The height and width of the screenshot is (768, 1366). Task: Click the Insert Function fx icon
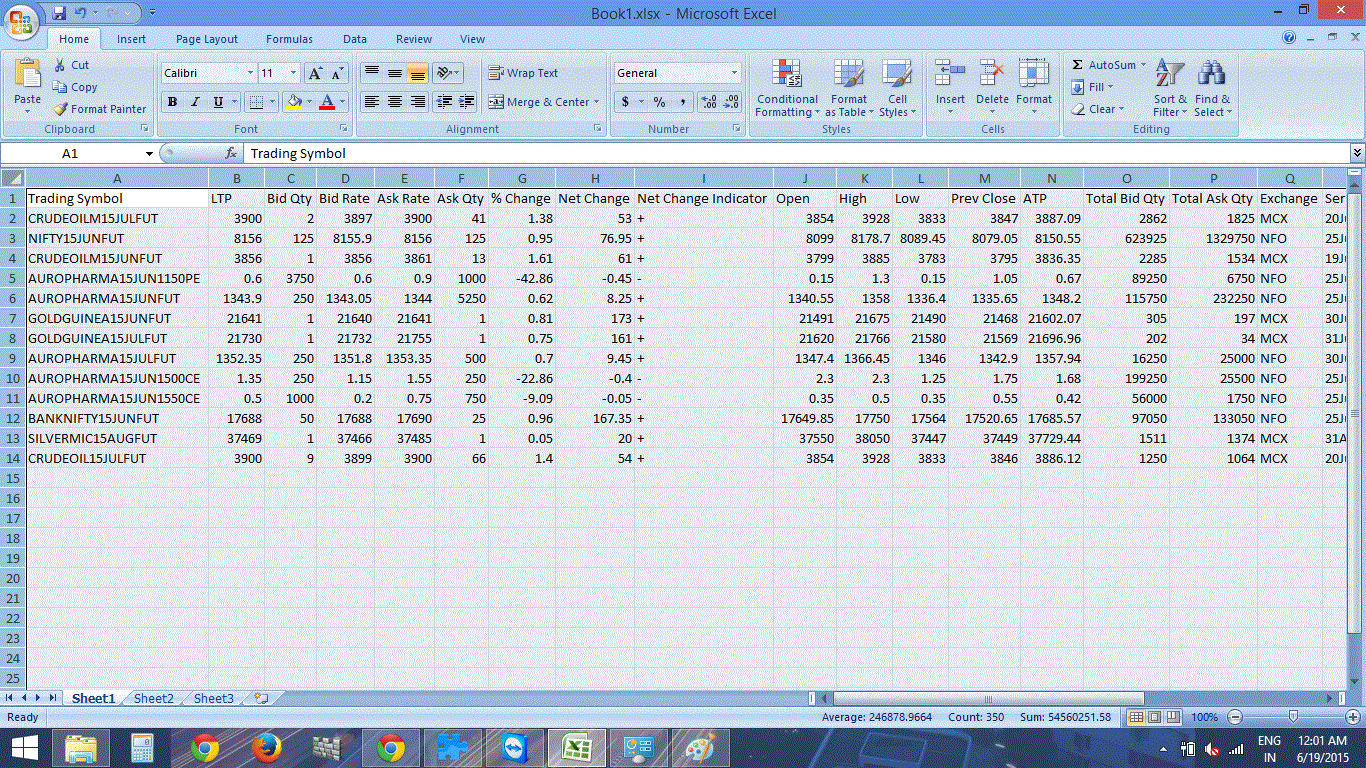[231, 153]
